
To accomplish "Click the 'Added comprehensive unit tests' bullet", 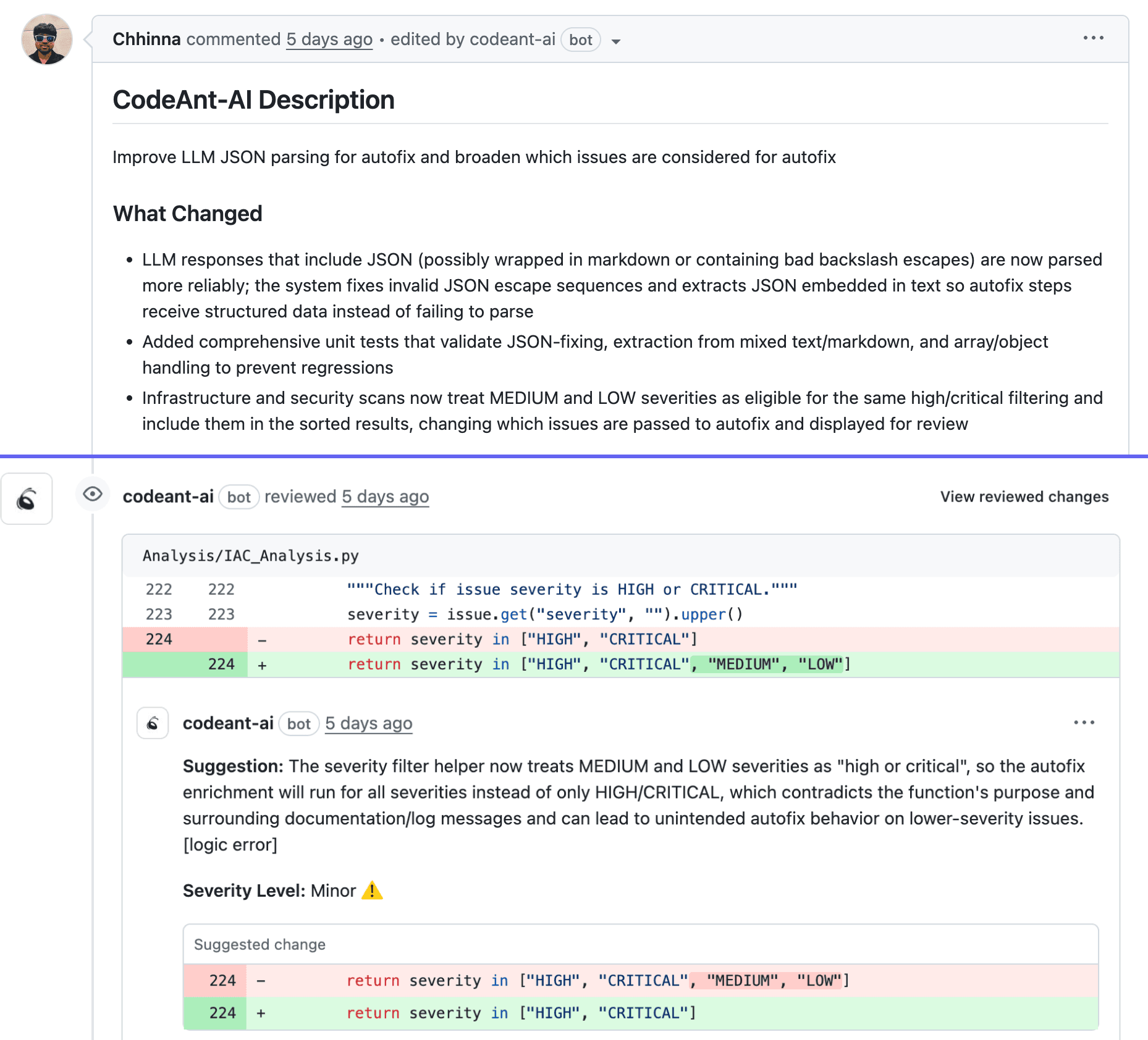I will point(595,354).
